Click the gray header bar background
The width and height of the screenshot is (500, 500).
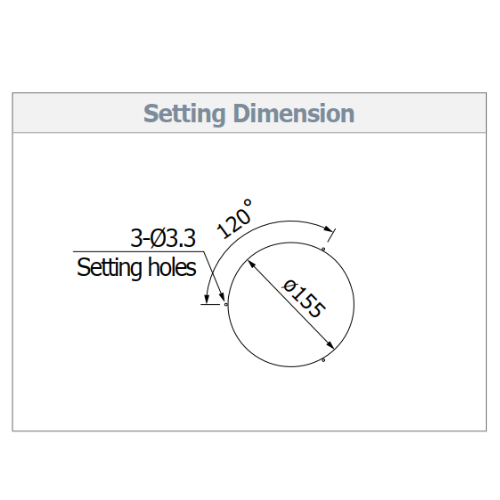point(249,113)
